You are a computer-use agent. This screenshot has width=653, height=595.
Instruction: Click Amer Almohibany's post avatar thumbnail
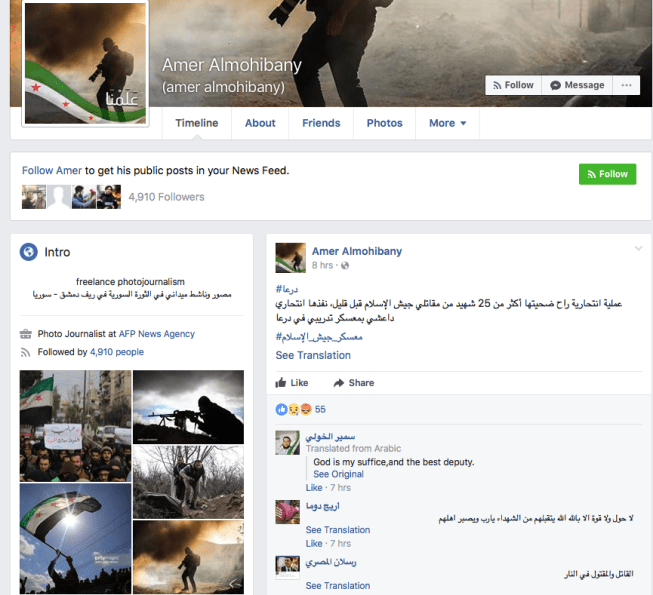(x=290, y=257)
